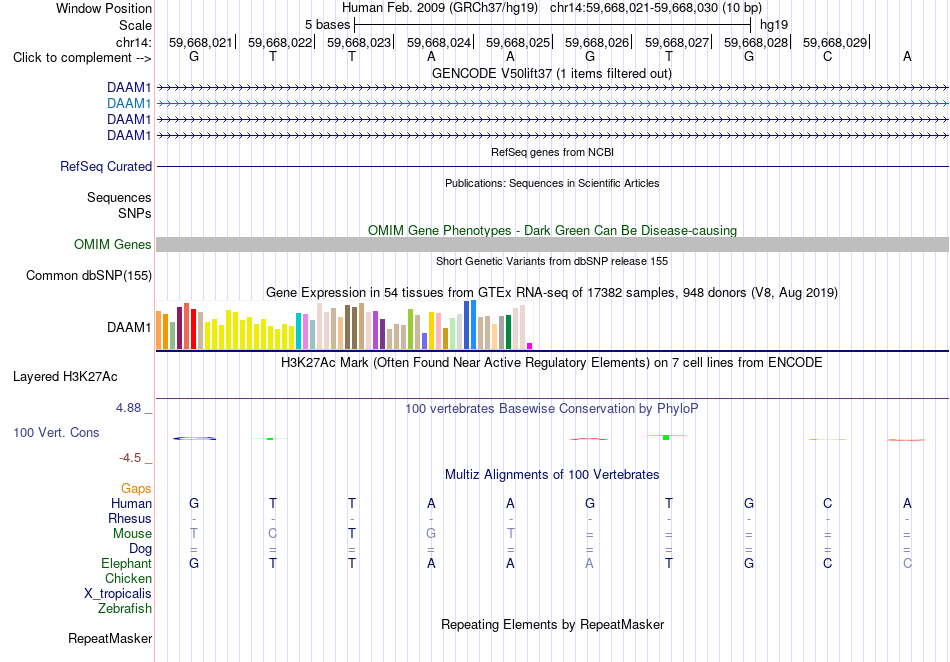Screen dimensions: 950x662
Task: Click the GTEx DAAM1 label beside bar chart
Action: pos(129,328)
